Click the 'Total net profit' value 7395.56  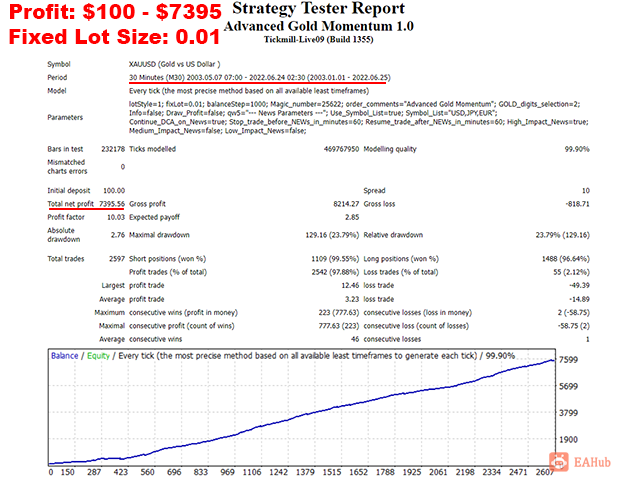coord(112,203)
